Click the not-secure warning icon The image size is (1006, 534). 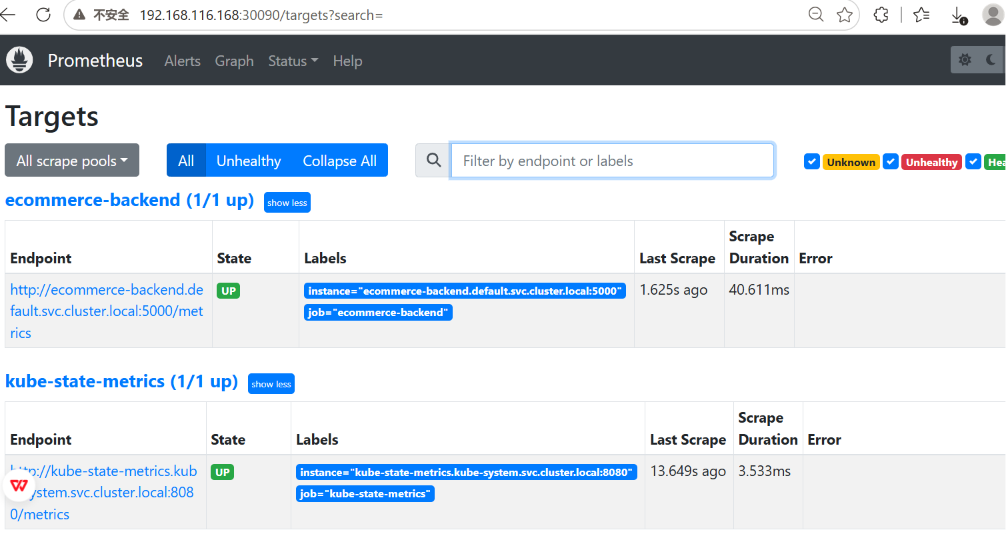(80, 15)
